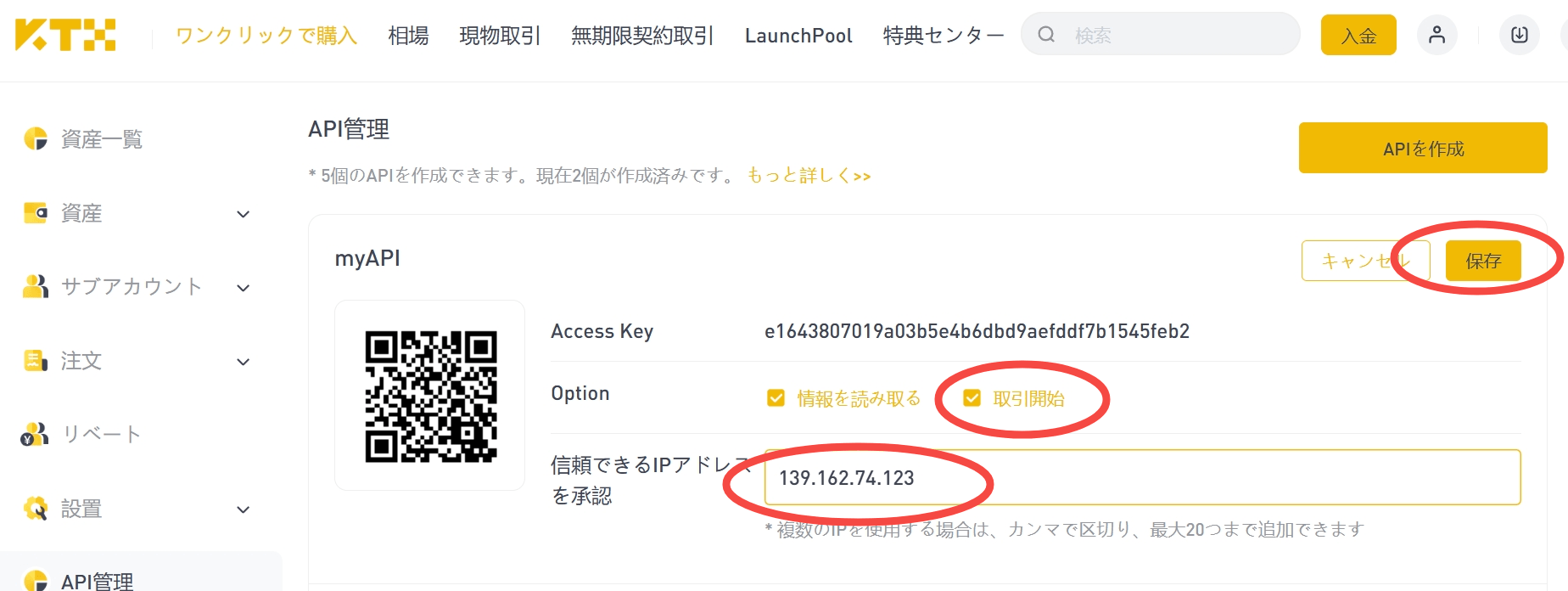
Task: Click the Access Key value text
Action: coord(977,331)
